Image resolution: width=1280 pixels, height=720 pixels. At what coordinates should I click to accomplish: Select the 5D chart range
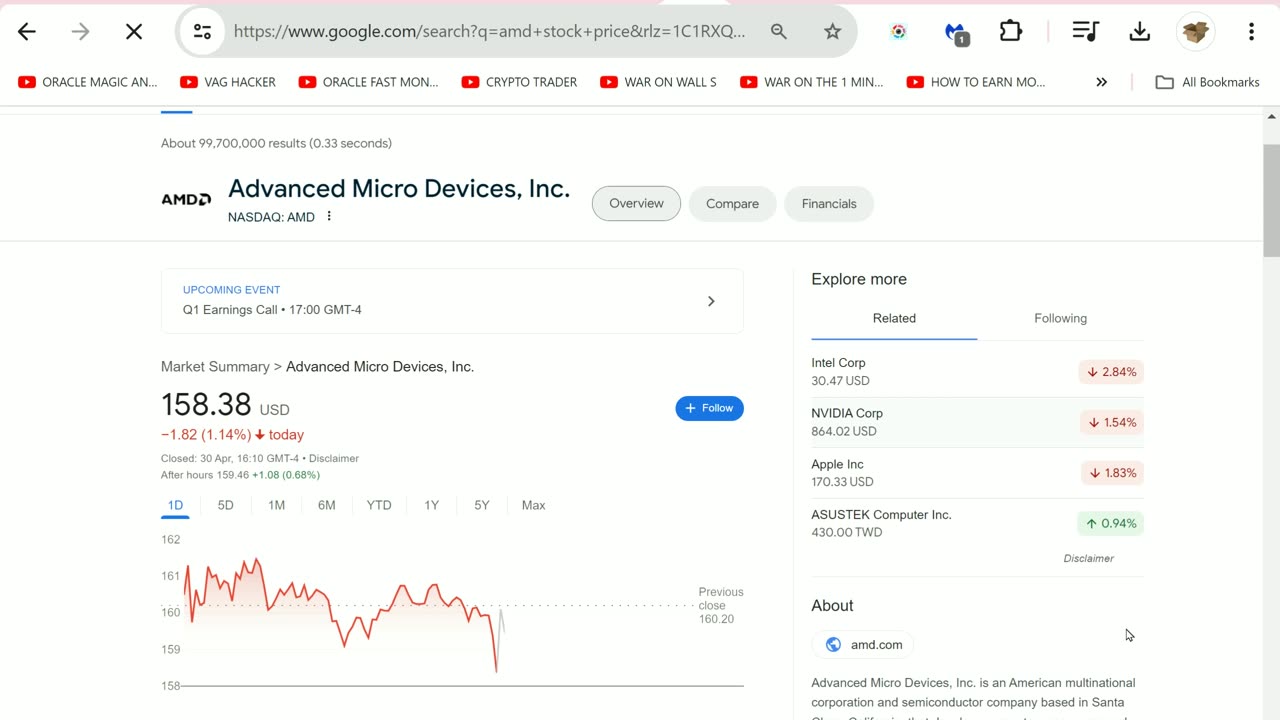tap(226, 505)
